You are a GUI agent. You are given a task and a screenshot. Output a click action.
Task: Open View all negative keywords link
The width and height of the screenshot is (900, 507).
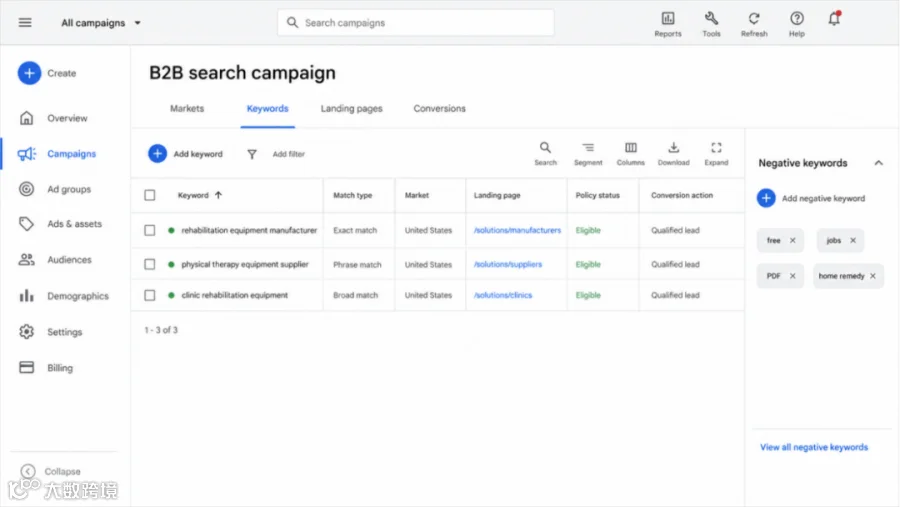tap(814, 447)
